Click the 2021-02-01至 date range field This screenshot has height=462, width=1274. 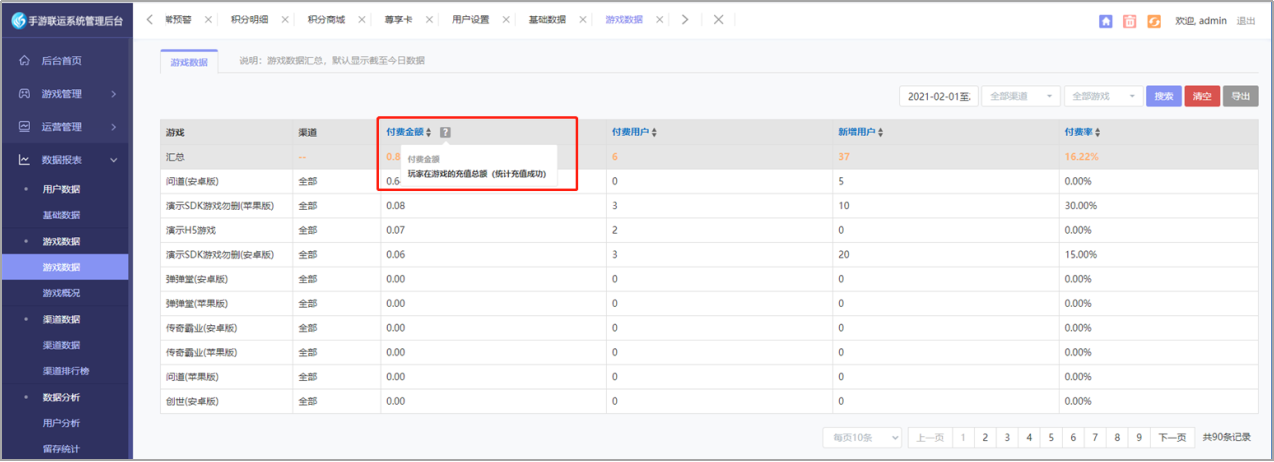[938, 97]
